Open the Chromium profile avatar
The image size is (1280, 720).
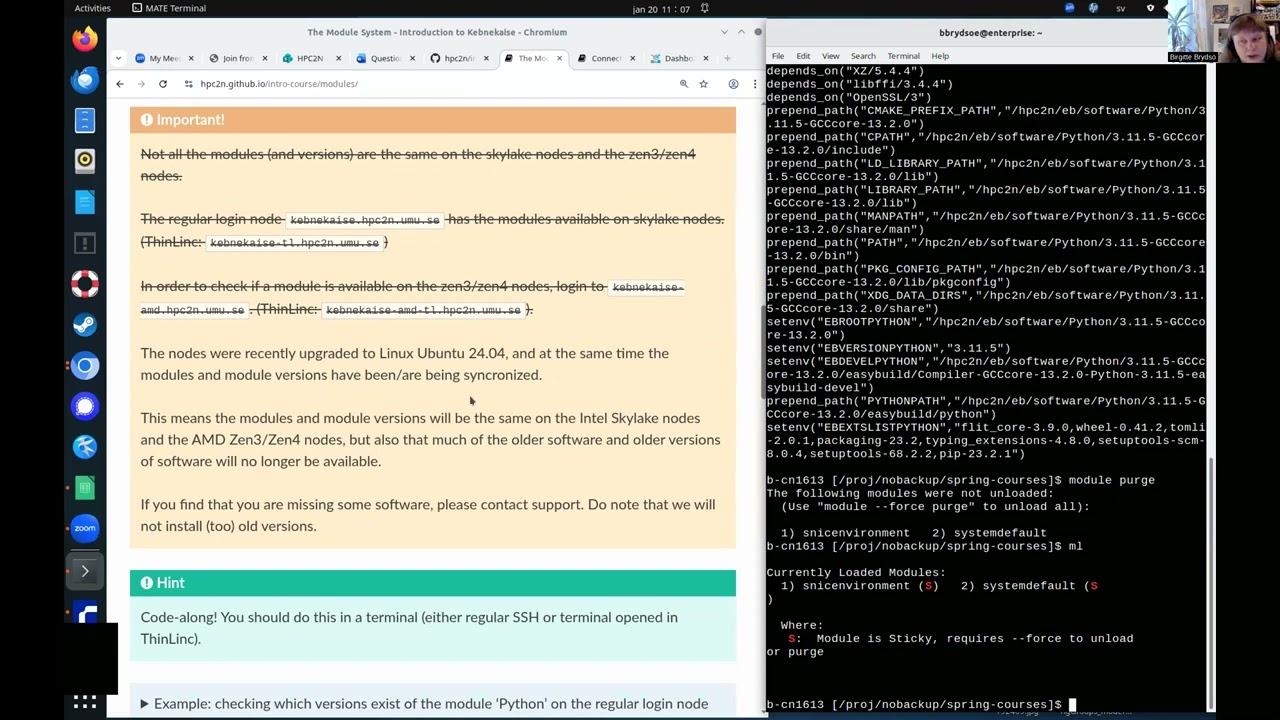click(x=733, y=84)
